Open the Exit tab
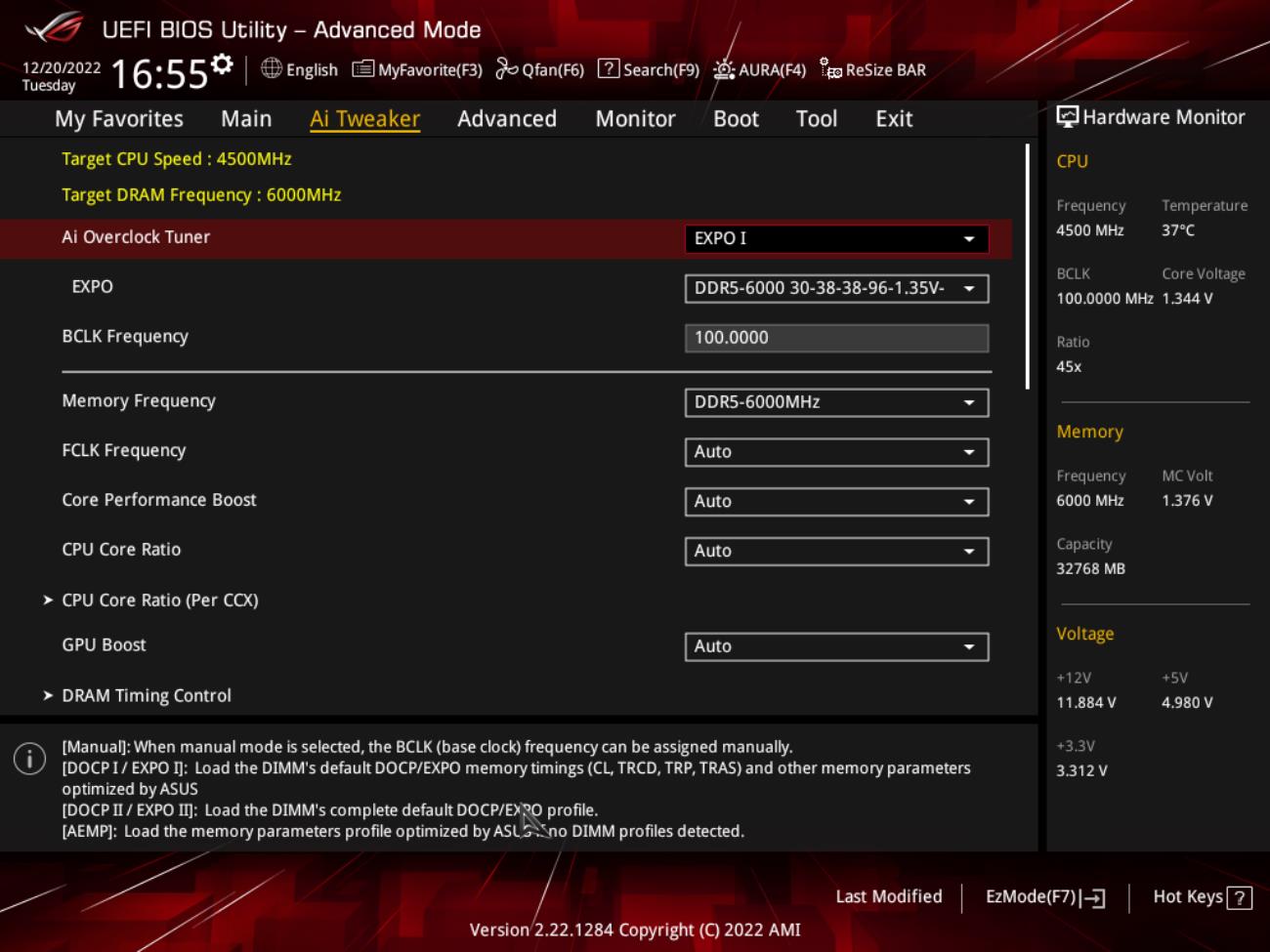1270x952 pixels. (x=894, y=119)
